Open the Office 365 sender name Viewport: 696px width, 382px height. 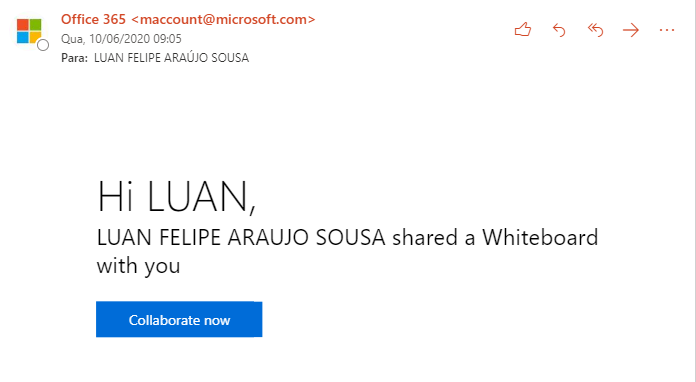tap(93, 20)
